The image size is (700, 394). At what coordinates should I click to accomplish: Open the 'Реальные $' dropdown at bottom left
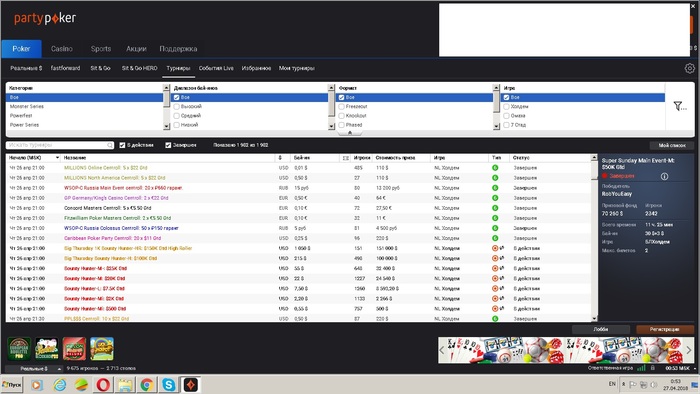point(34,369)
